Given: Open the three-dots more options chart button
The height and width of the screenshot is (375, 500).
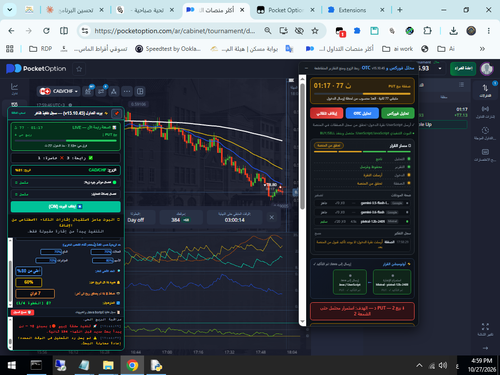Looking at the screenshot, I should 127,91.
